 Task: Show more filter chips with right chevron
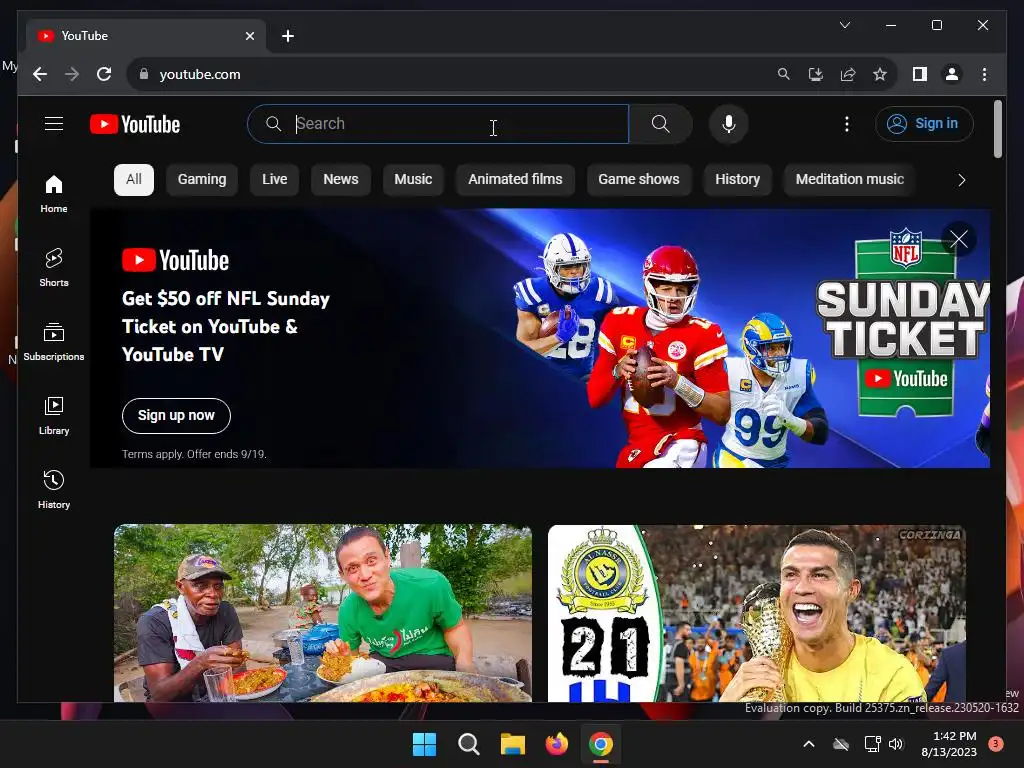[961, 180]
